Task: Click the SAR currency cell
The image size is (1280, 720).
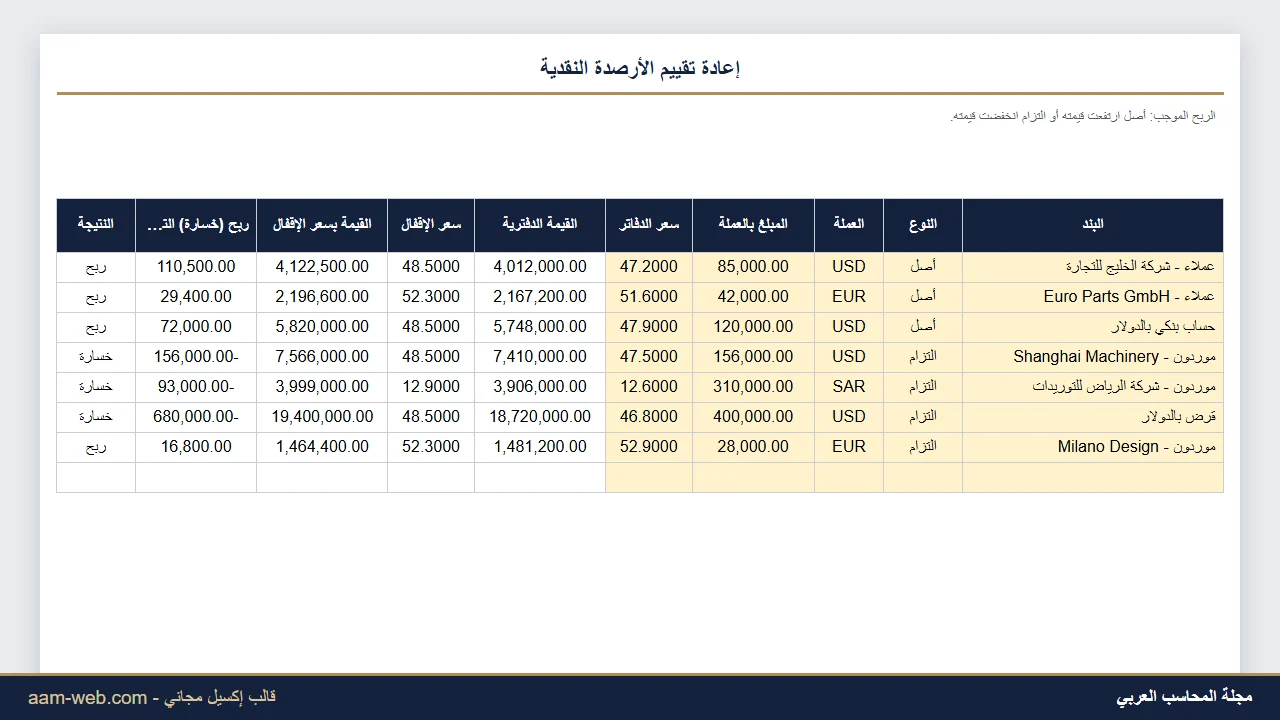Action: (849, 387)
